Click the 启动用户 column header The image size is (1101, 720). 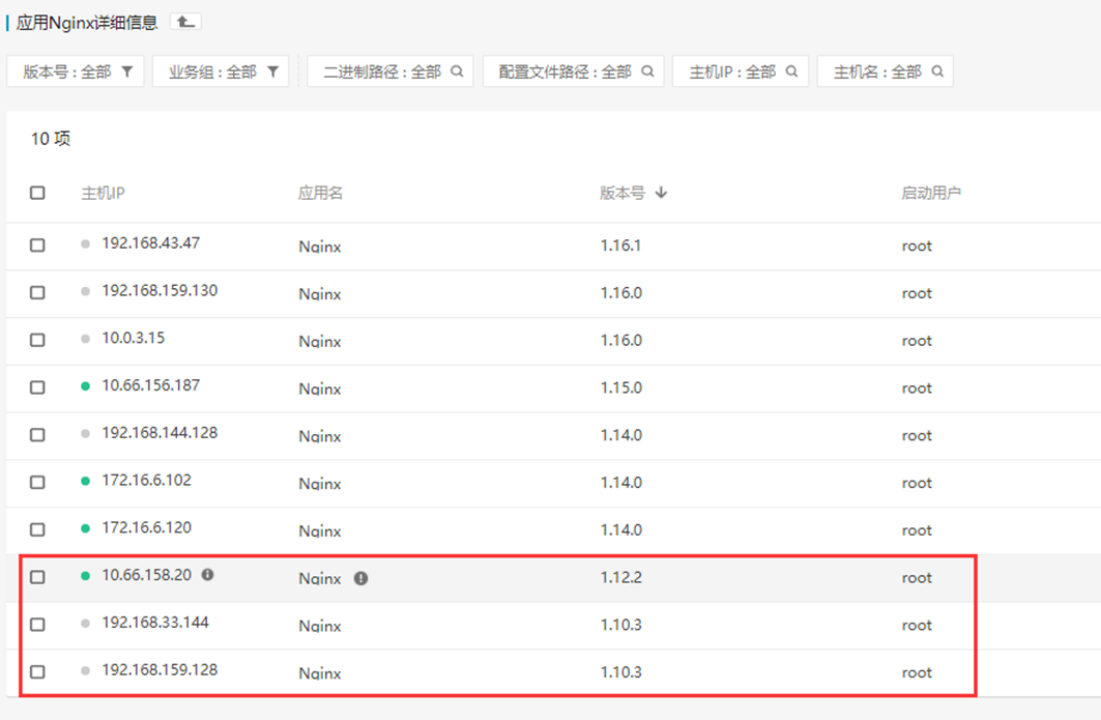click(x=930, y=193)
